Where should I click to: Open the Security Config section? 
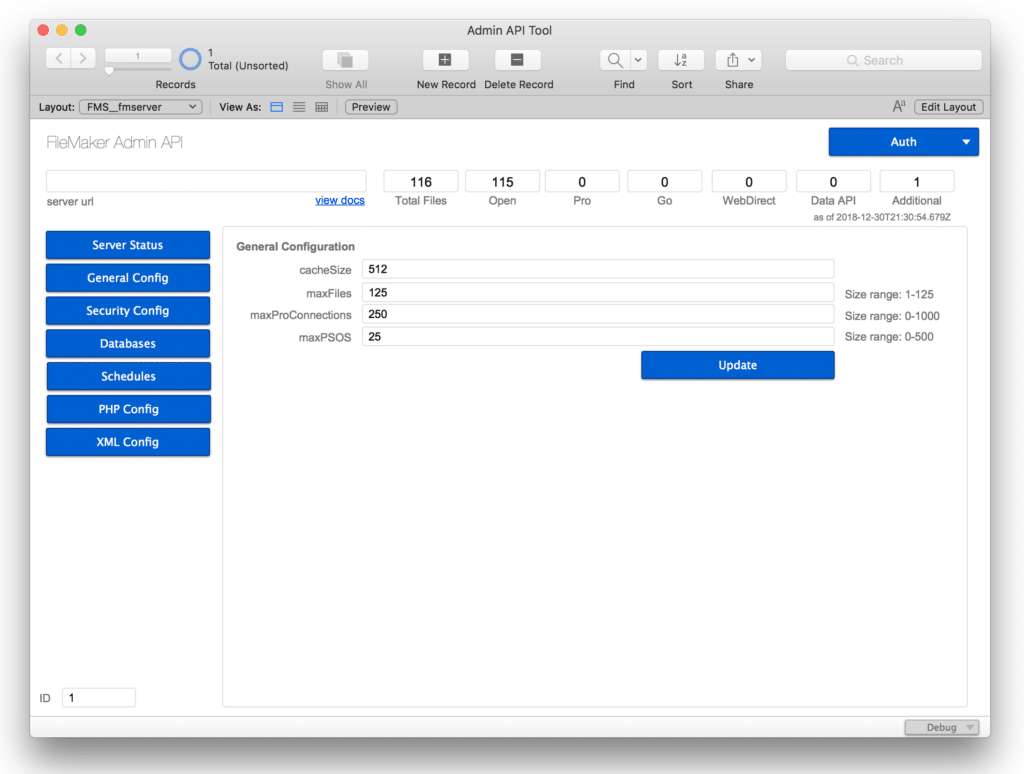128,310
